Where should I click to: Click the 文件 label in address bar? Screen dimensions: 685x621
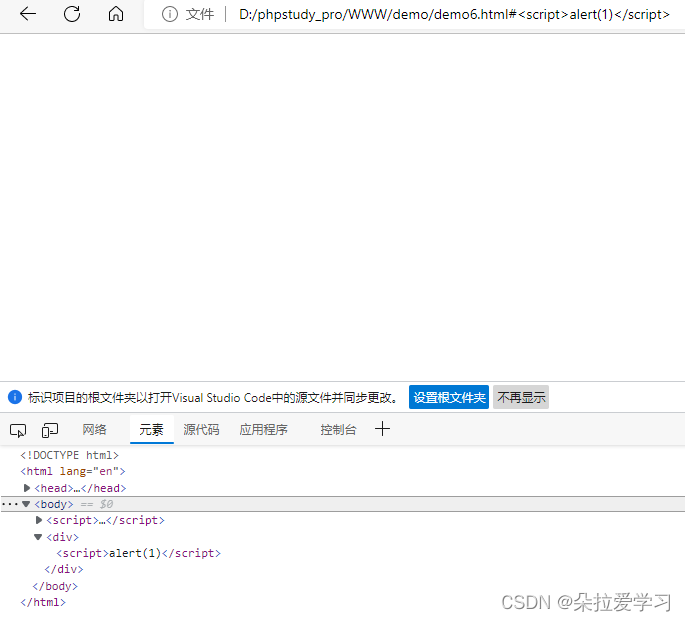coord(200,14)
